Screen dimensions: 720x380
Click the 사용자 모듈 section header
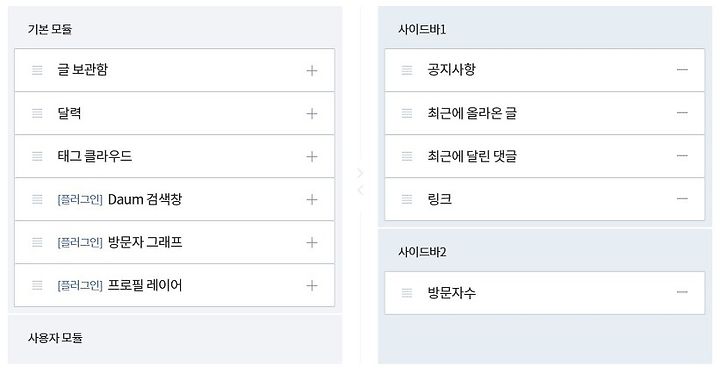[55, 338]
